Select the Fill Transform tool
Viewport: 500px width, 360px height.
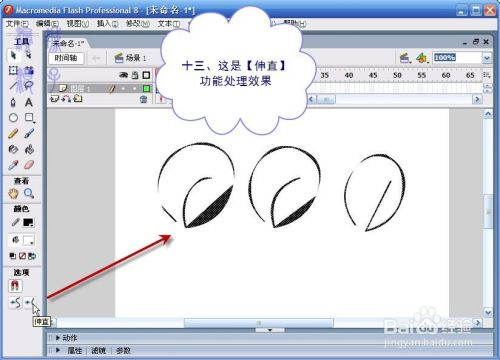tap(29, 70)
